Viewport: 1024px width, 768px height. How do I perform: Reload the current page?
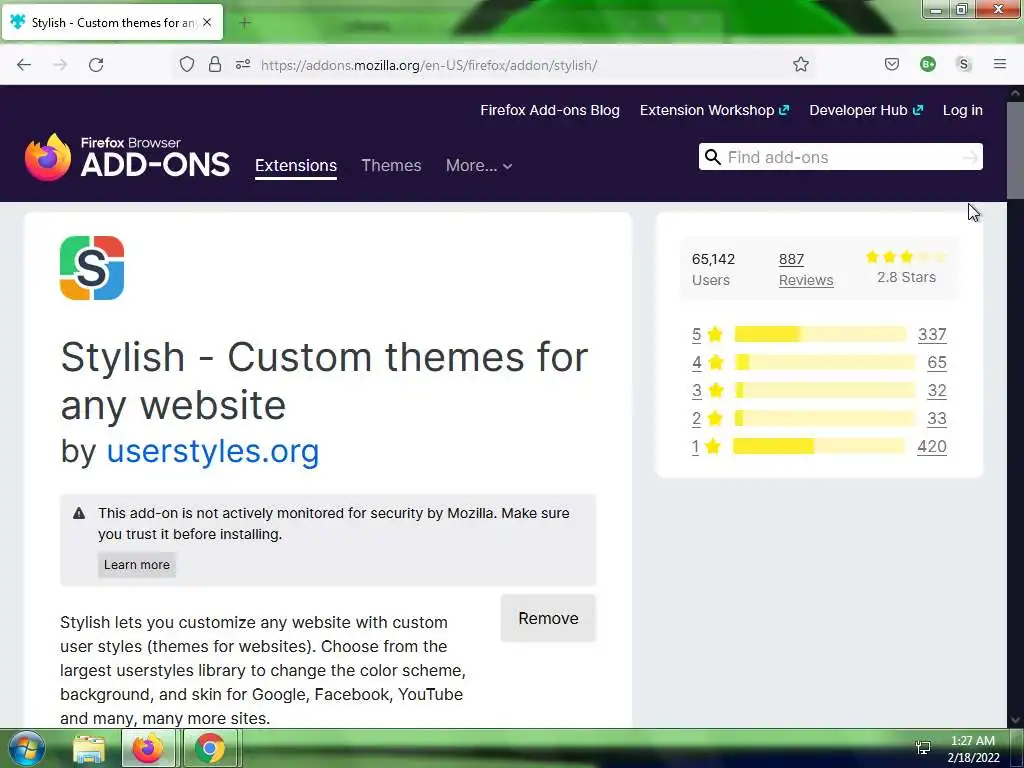click(96, 65)
